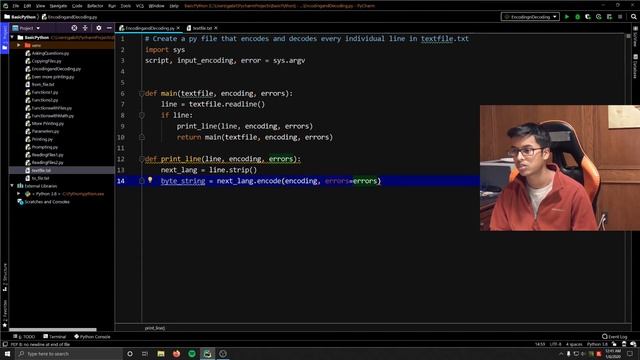Collapse the BasicPython root folder

click(13, 38)
